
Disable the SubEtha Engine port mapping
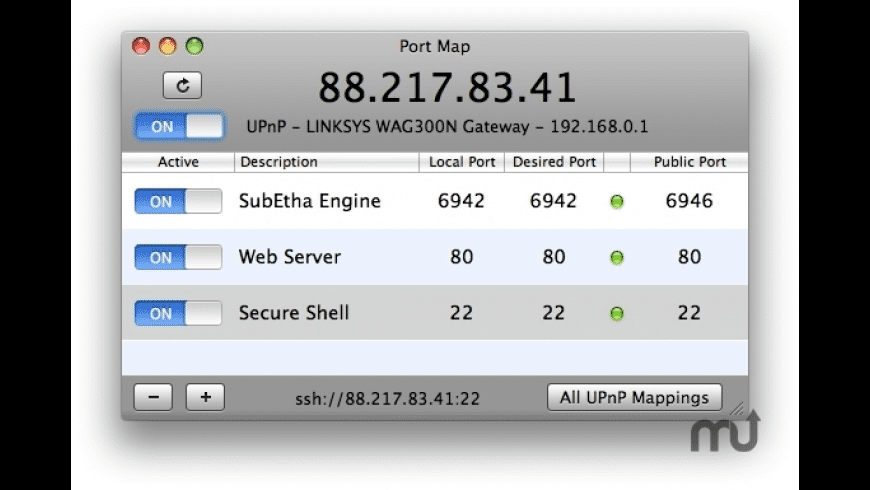pos(178,202)
